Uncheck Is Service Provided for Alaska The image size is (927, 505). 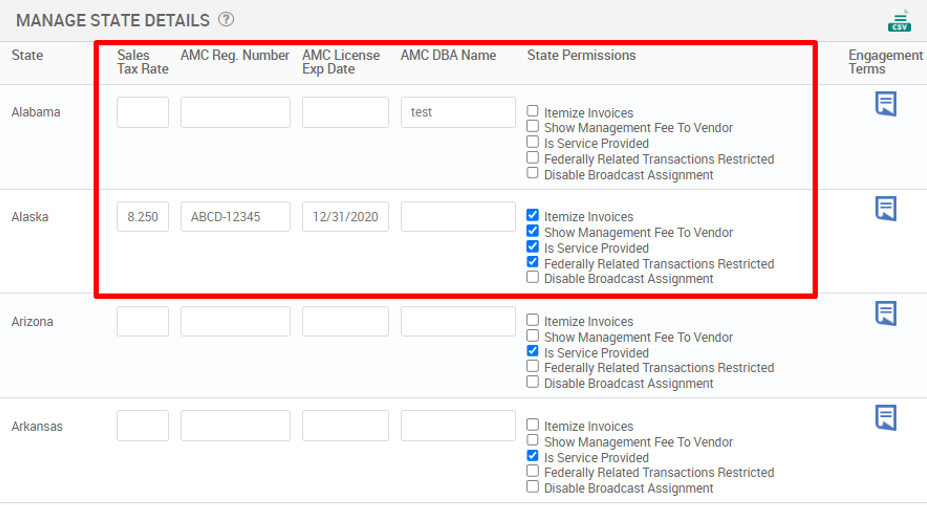click(x=533, y=247)
